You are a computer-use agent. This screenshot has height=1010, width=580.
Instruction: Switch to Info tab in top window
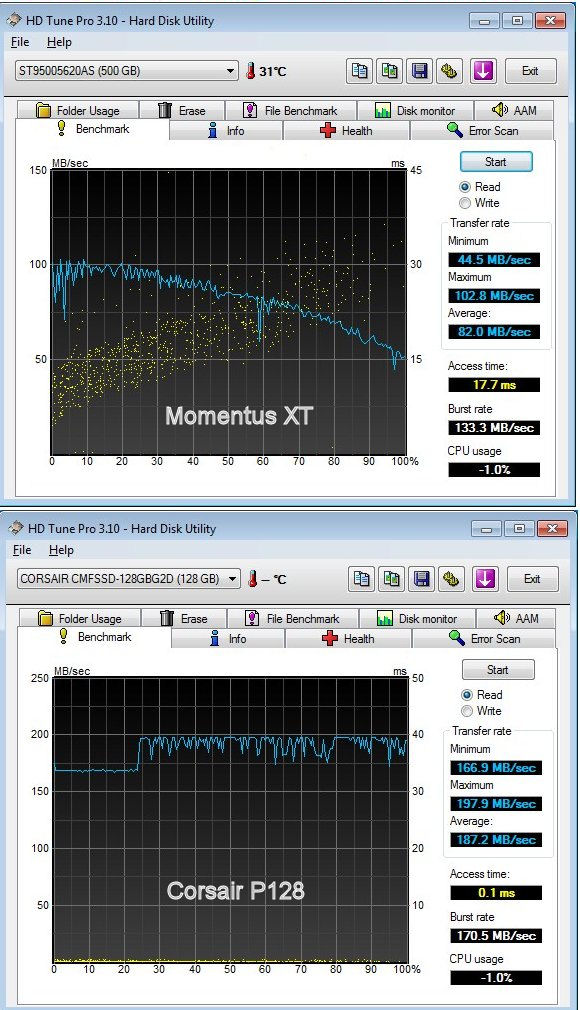(226, 131)
